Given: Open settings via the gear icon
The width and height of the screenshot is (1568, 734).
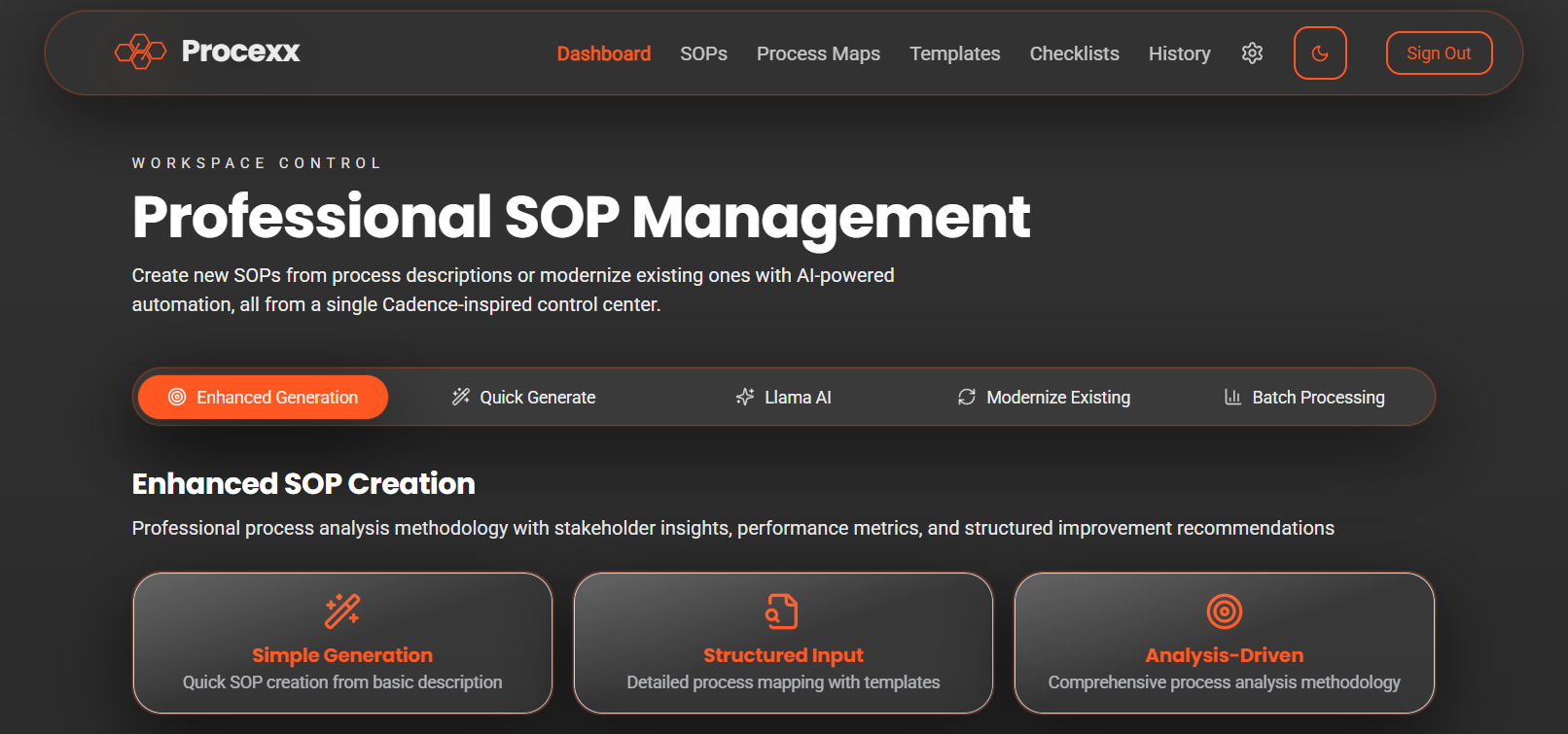Looking at the screenshot, I should 1252,53.
